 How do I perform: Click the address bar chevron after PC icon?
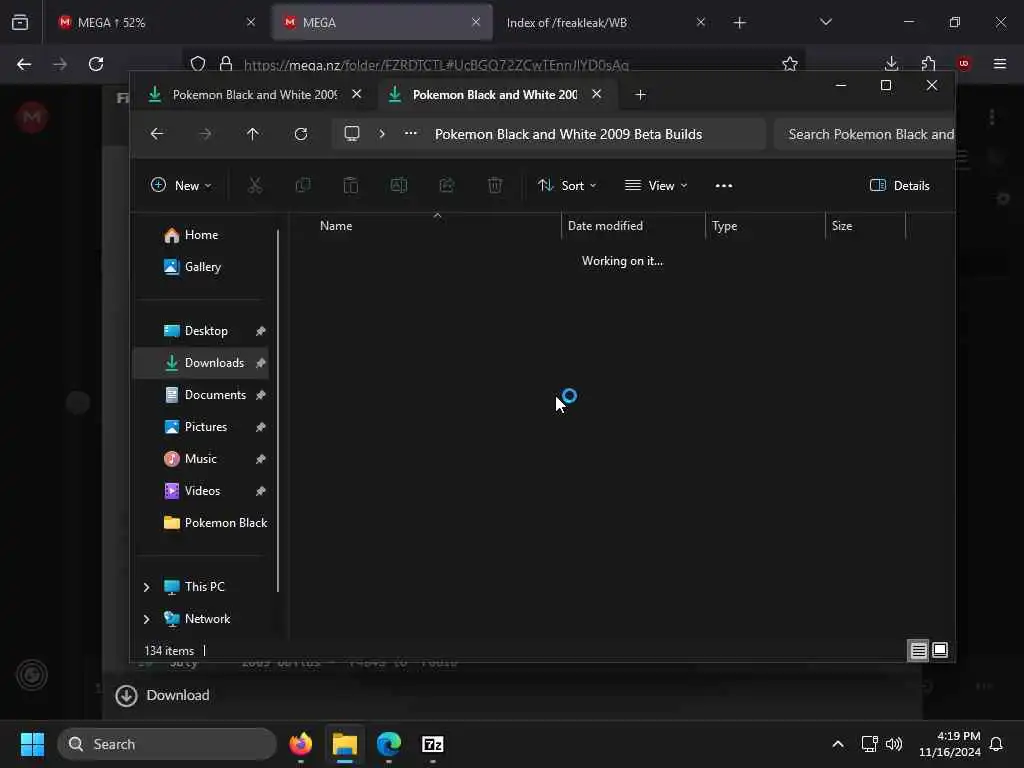click(382, 134)
